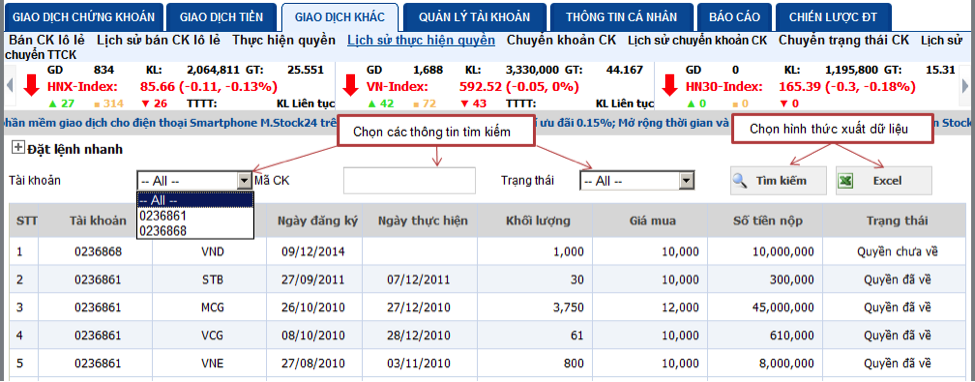Screen dimensions: 975x382
Task: Choose account 0236868 from the dropdown list
Action: (x=195, y=231)
